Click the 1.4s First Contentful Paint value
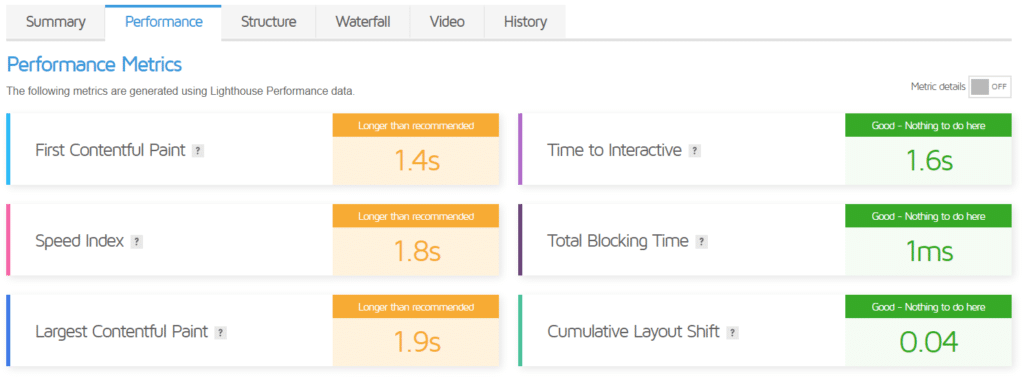Viewport: 1024px width, 382px height. [417, 161]
